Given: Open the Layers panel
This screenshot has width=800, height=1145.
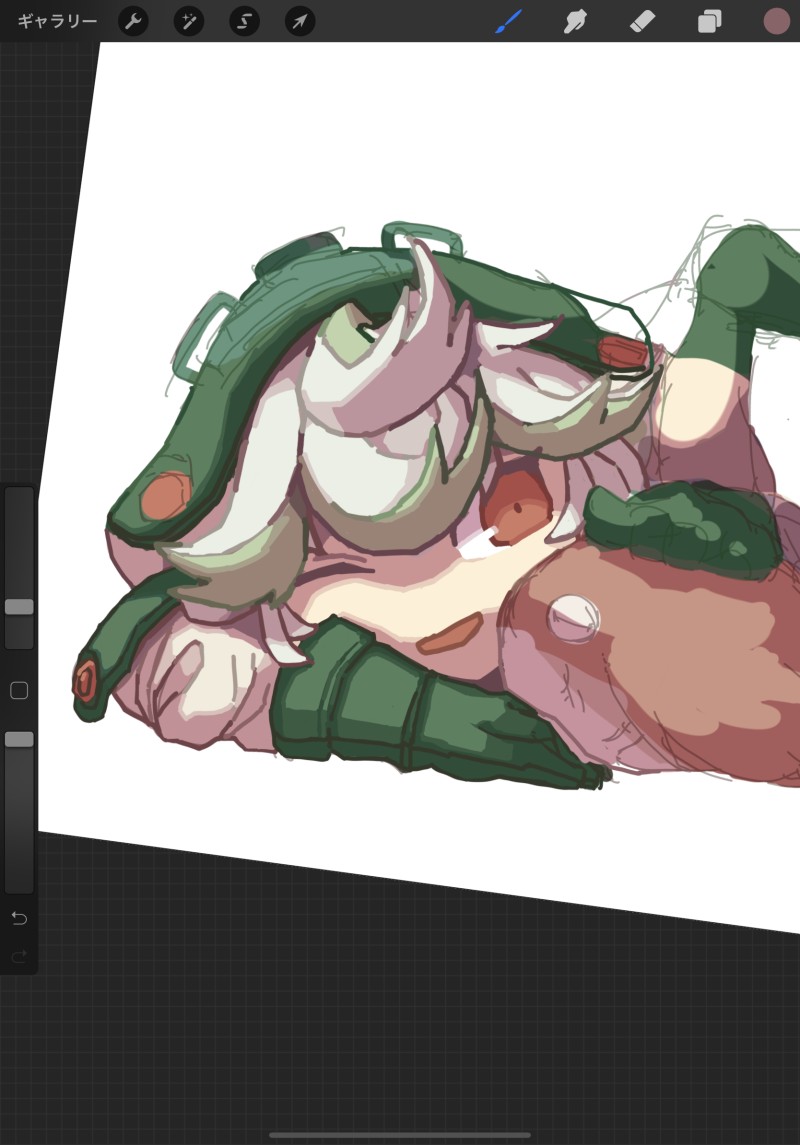Looking at the screenshot, I should [709, 21].
